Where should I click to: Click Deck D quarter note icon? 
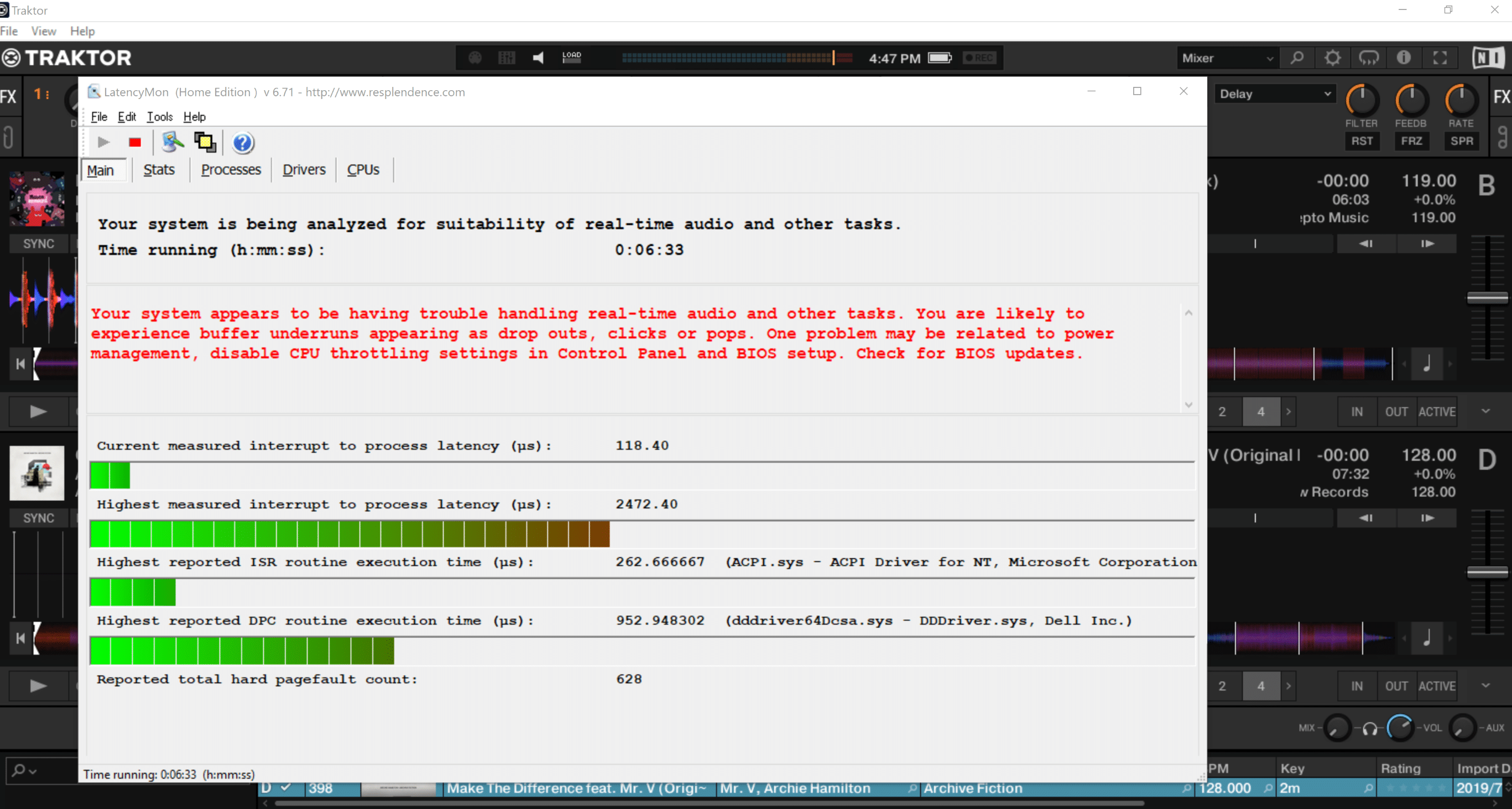[x=1427, y=637]
